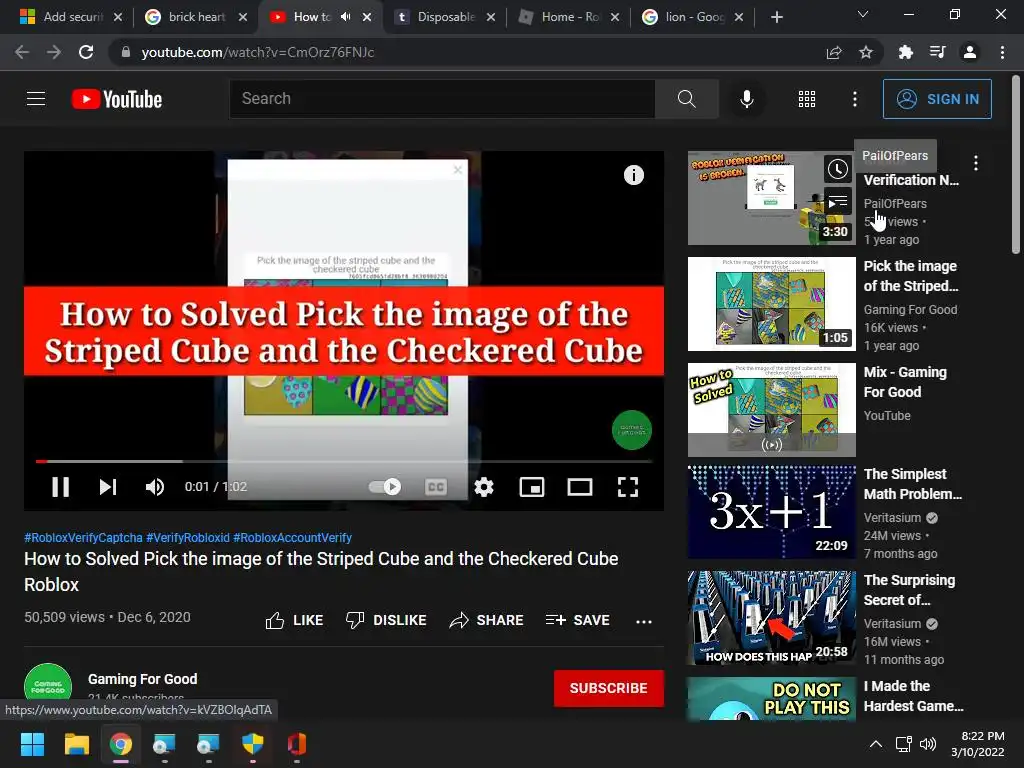Open YouTube settings three-dot menu
The width and height of the screenshot is (1024, 768).
coord(854,99)
